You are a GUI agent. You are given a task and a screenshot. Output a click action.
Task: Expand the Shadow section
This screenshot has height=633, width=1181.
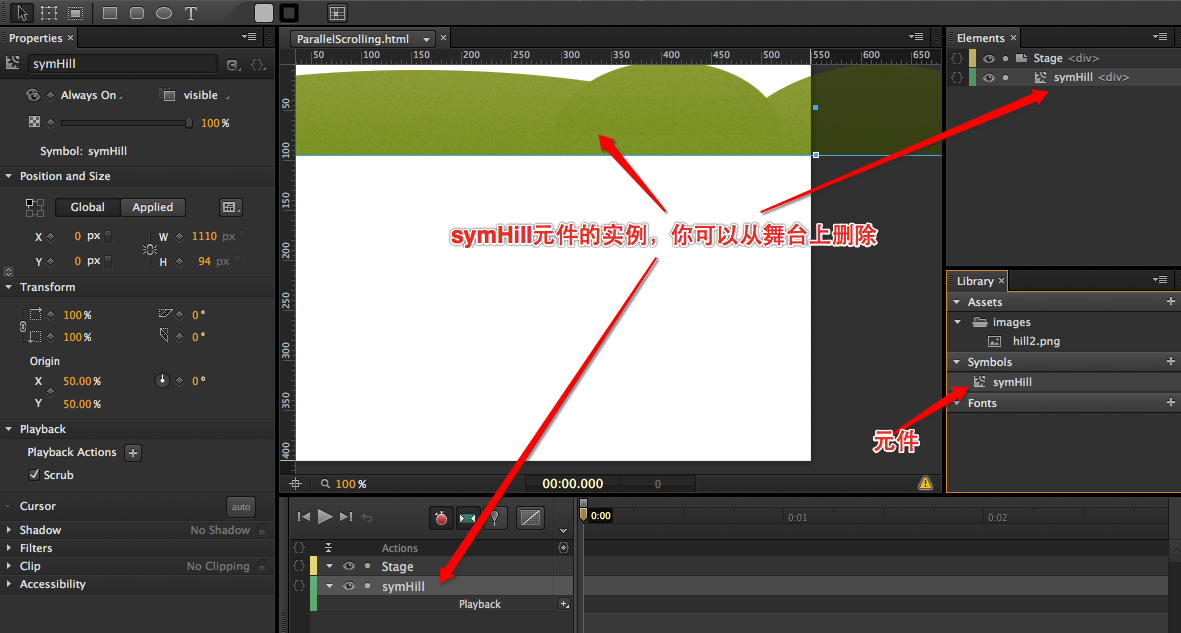click(x=9, y=530)
